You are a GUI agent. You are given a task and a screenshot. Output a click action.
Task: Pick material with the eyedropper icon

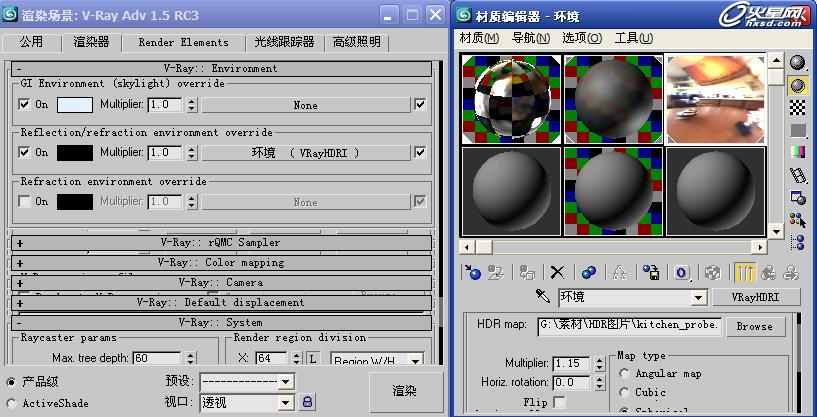tap(543, 297)
